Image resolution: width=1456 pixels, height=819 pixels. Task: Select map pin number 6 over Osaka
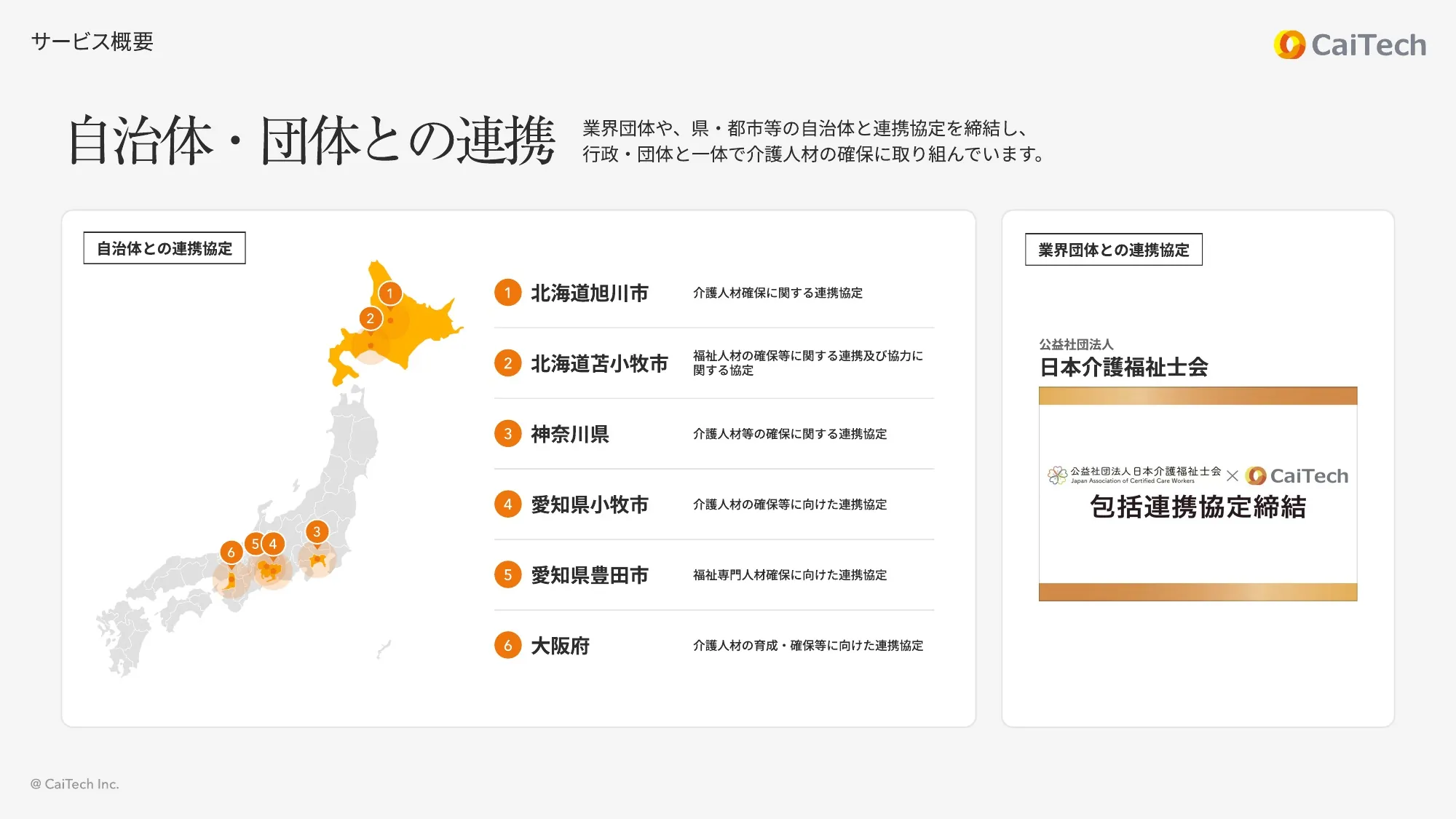231,553
